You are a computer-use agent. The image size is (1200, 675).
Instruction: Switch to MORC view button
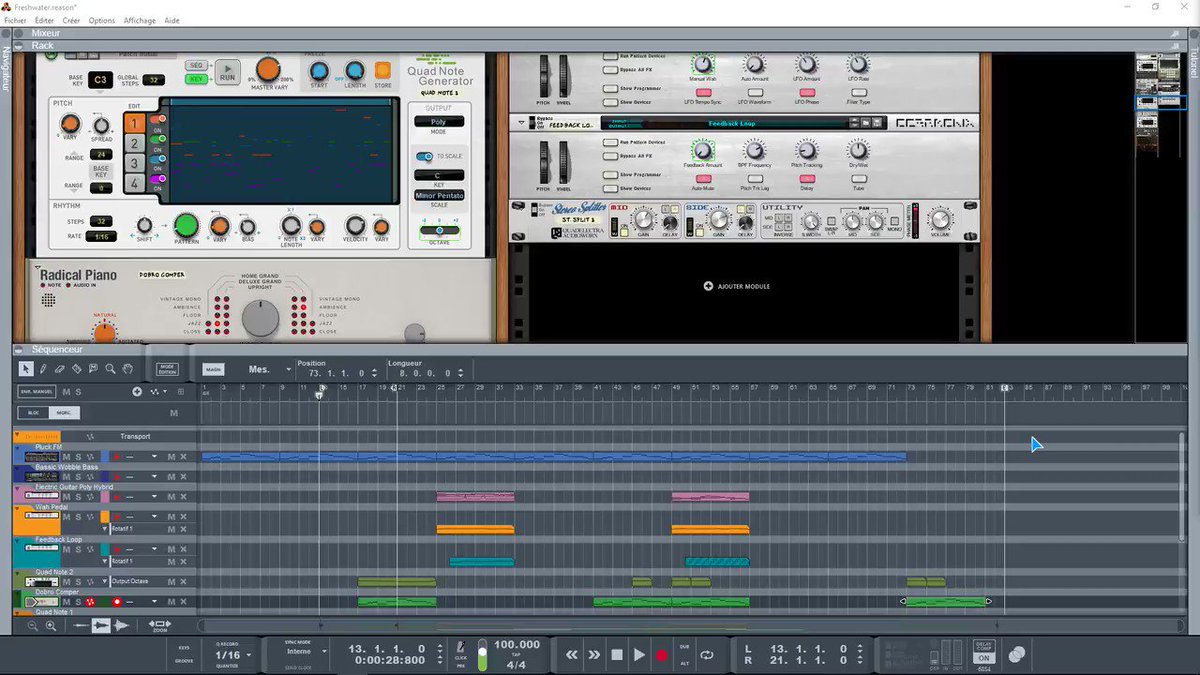tap(64, 413)
